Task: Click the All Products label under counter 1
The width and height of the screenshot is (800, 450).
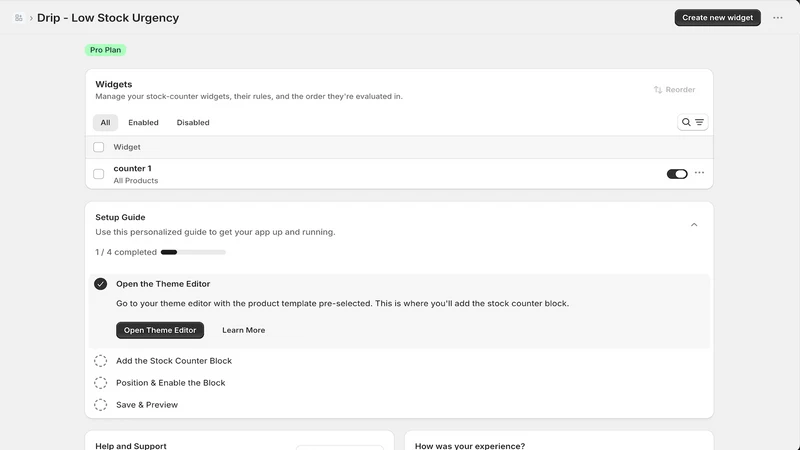Action: 136,181
